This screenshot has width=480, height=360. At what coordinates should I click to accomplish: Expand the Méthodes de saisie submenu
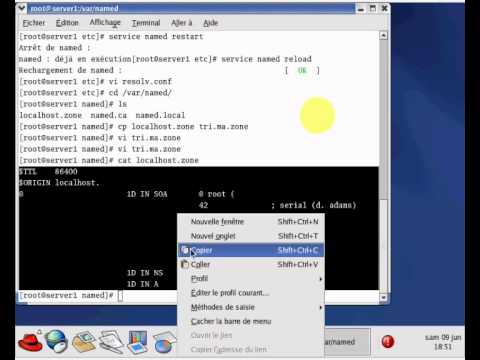(x=251, y=307)
